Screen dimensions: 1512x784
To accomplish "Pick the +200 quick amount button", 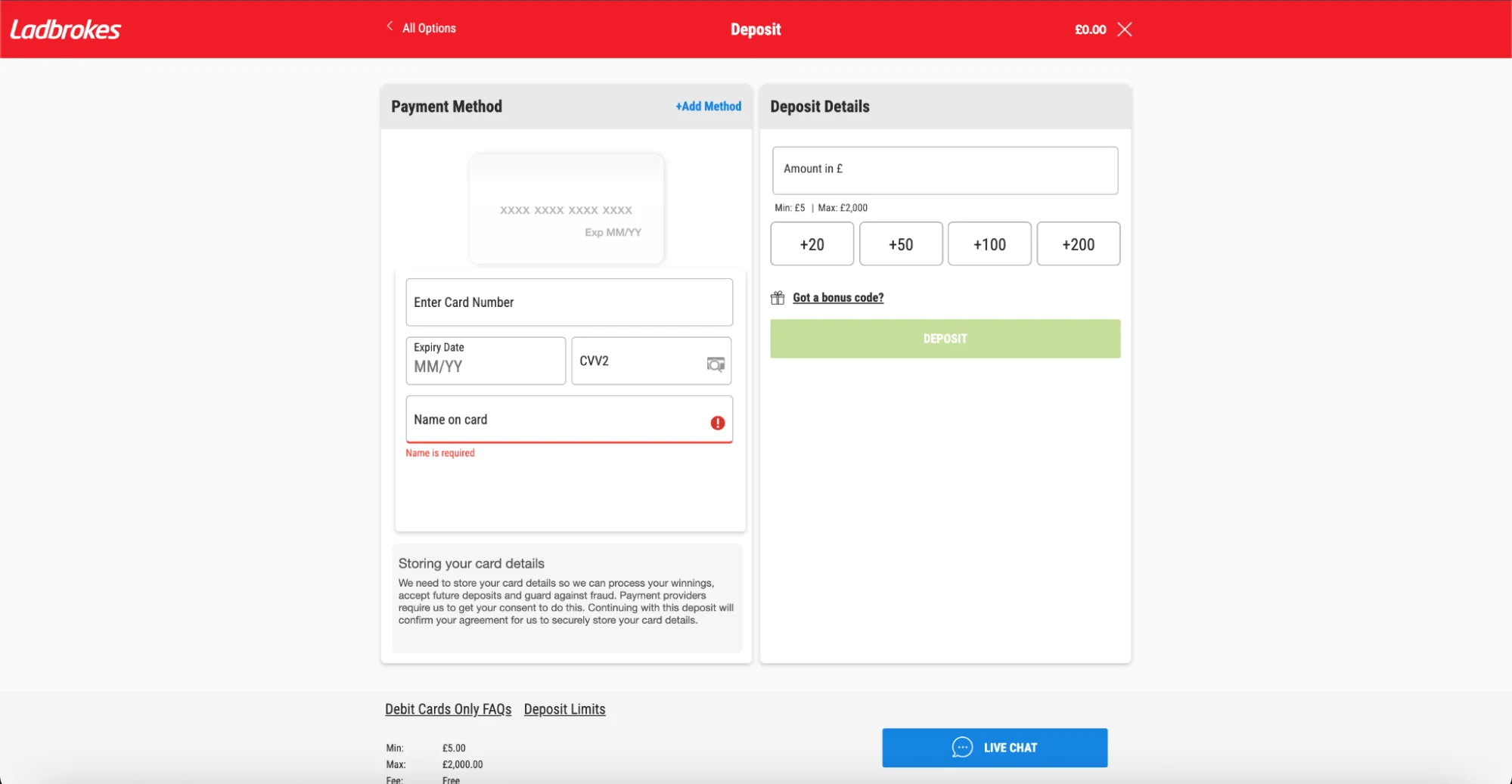I will pos(1078,244).
